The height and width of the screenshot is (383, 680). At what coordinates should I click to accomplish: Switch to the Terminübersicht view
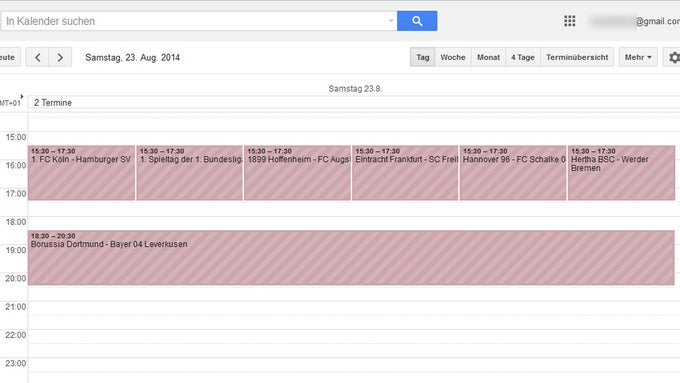pos(577,57)
